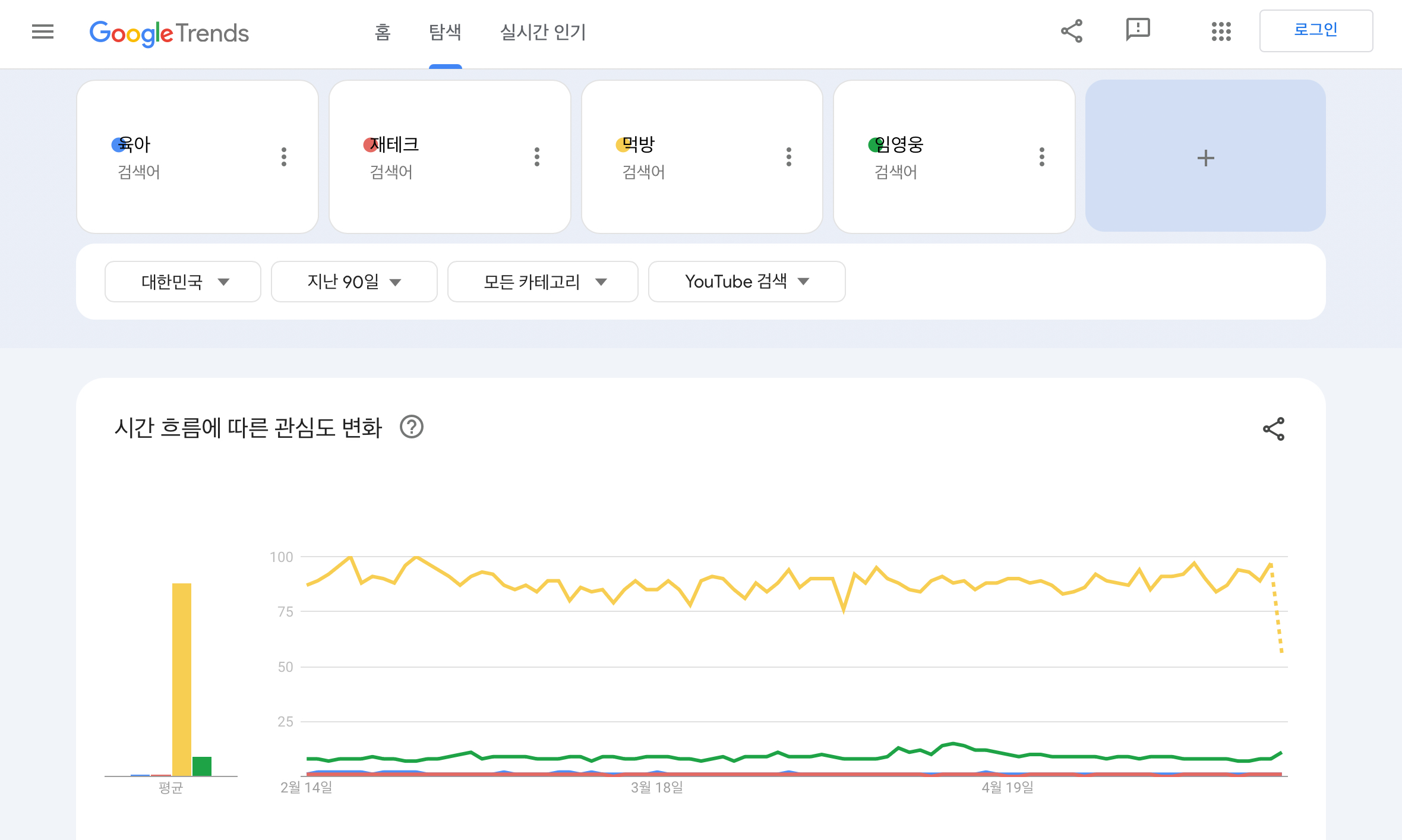Open the Google apps grid
Image resolution: width=1402 pixels, height=840 pixels.
(1221, 31)
